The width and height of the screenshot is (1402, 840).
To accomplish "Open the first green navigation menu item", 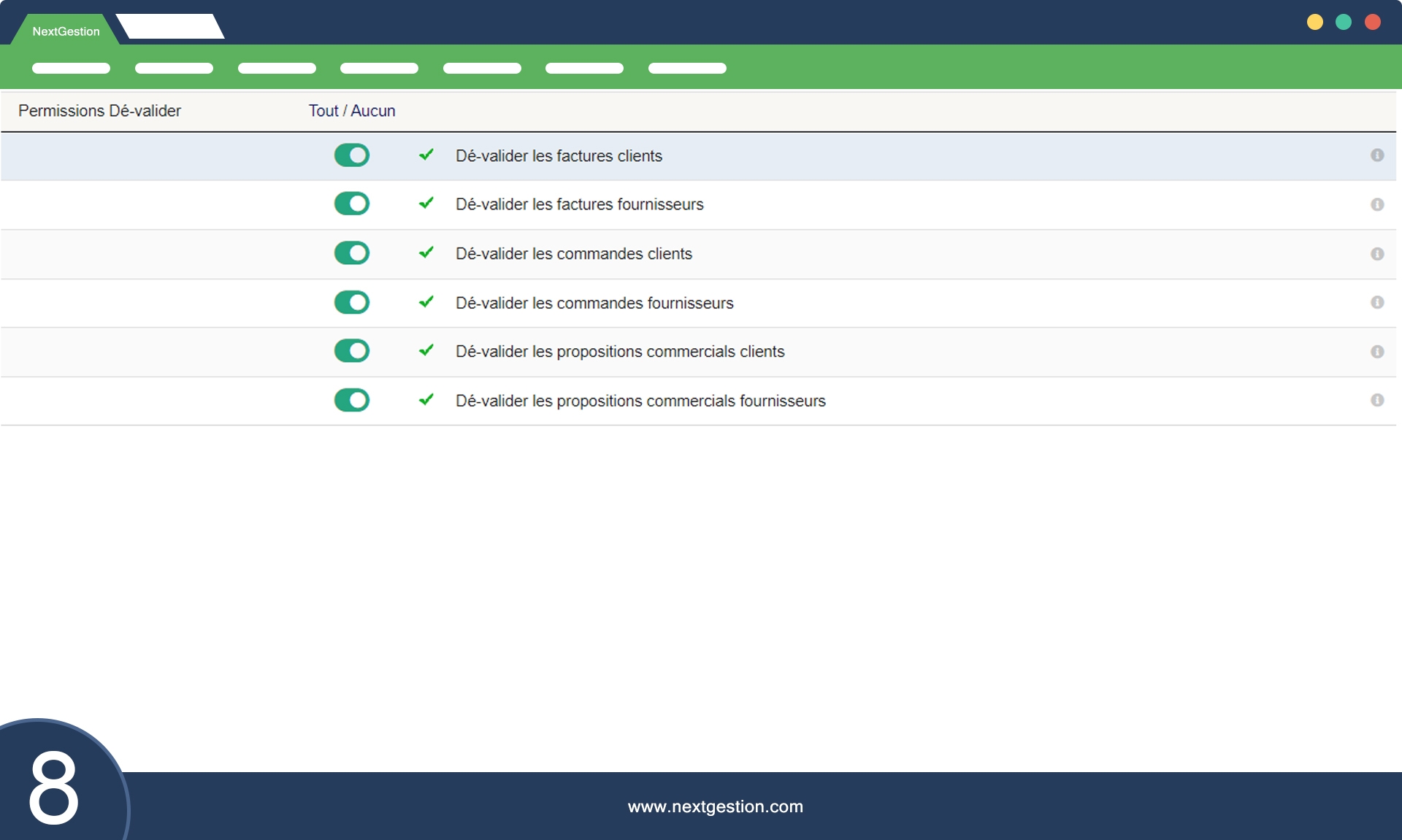I will pos(71,69).
